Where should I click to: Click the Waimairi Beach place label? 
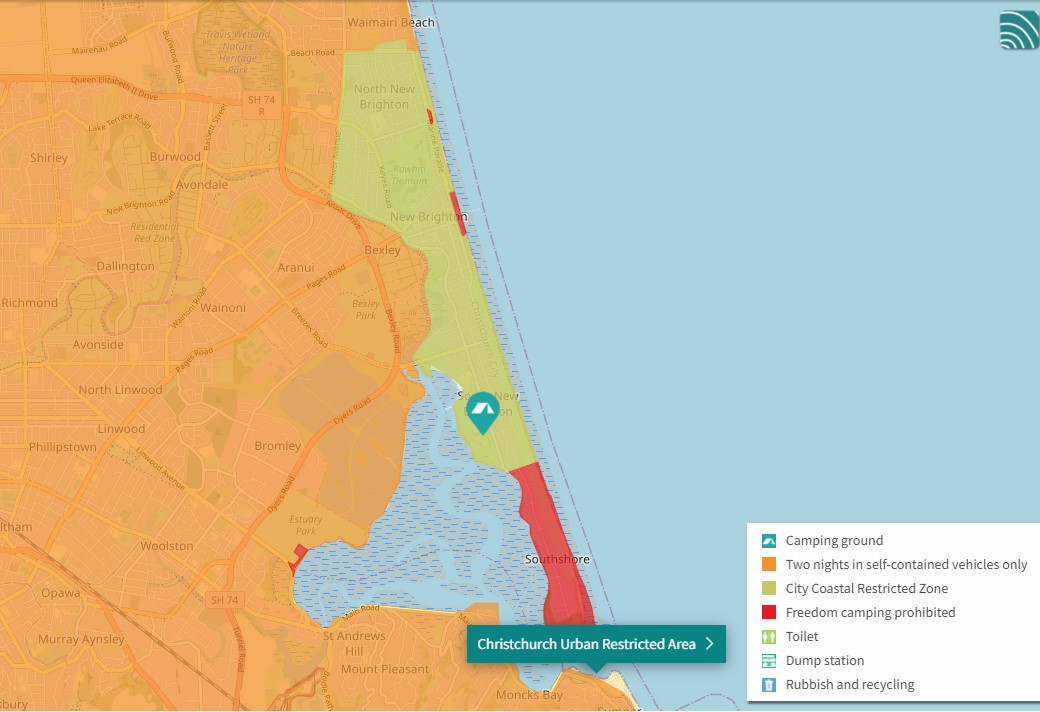tap(391, 22)
